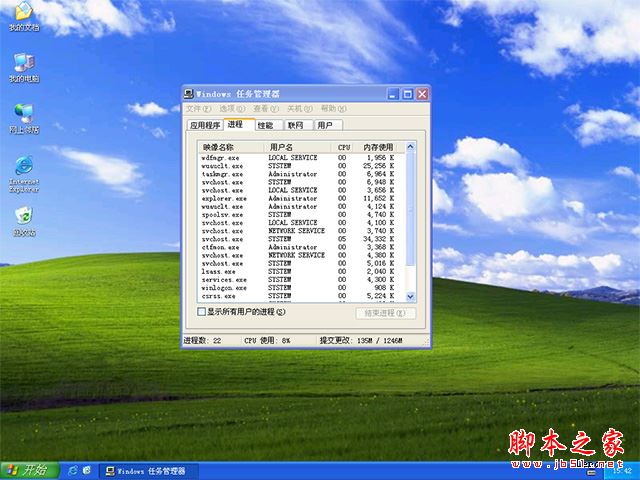The height and width of the screenshot is (480, 640).
Task: Launch Internet Explorer from desktop
Action: (x=24, y=174)
